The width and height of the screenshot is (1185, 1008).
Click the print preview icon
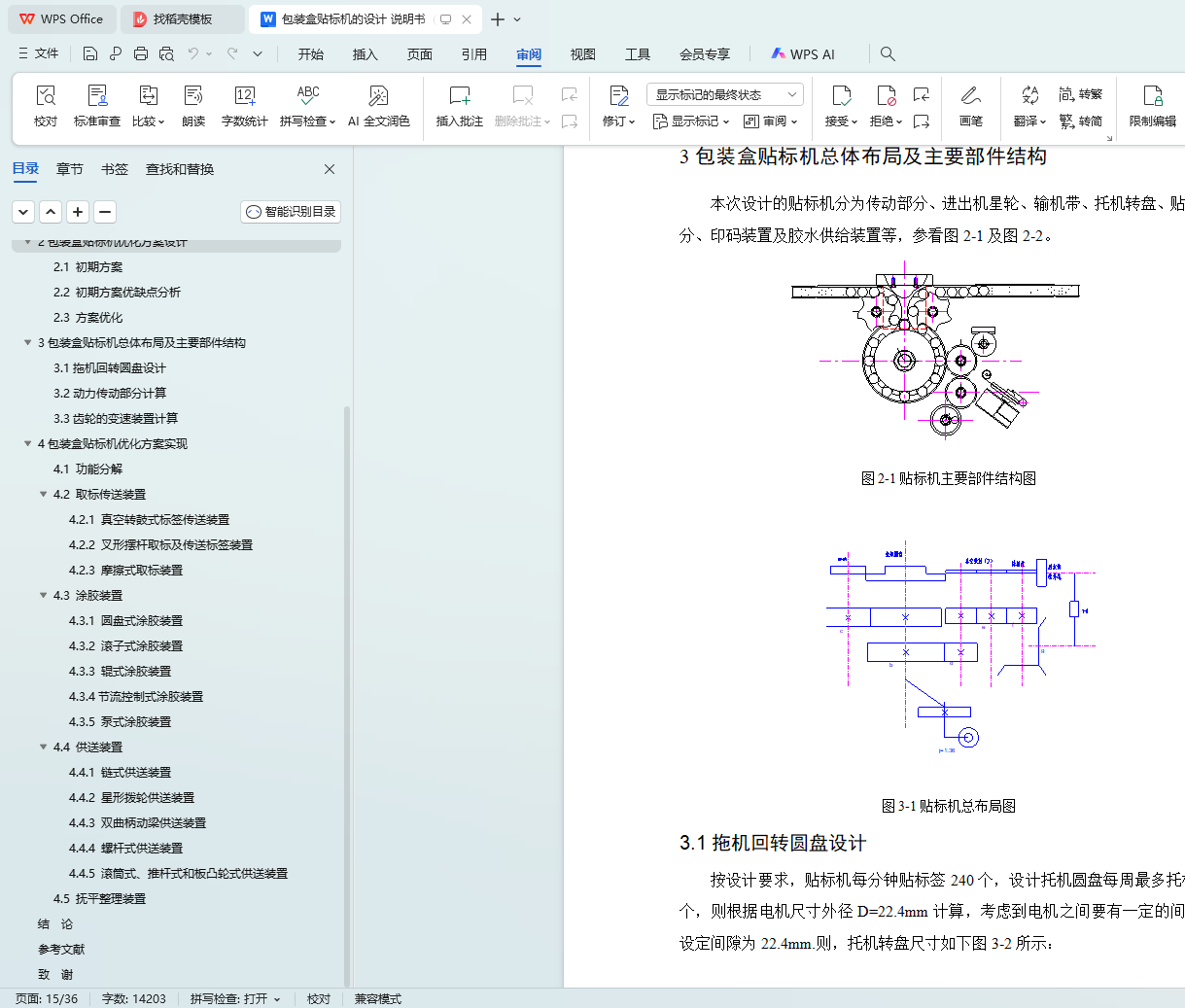[166, 54]
